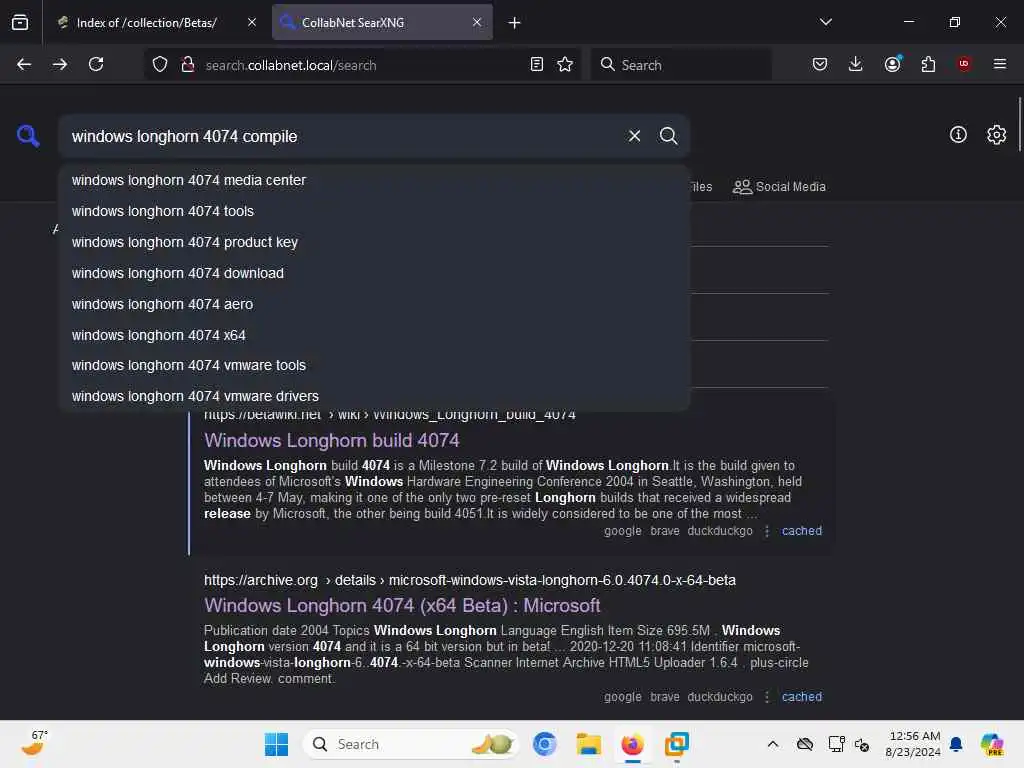
Task: Open clock showing 12:56 AM
Action: click(913, 744)
